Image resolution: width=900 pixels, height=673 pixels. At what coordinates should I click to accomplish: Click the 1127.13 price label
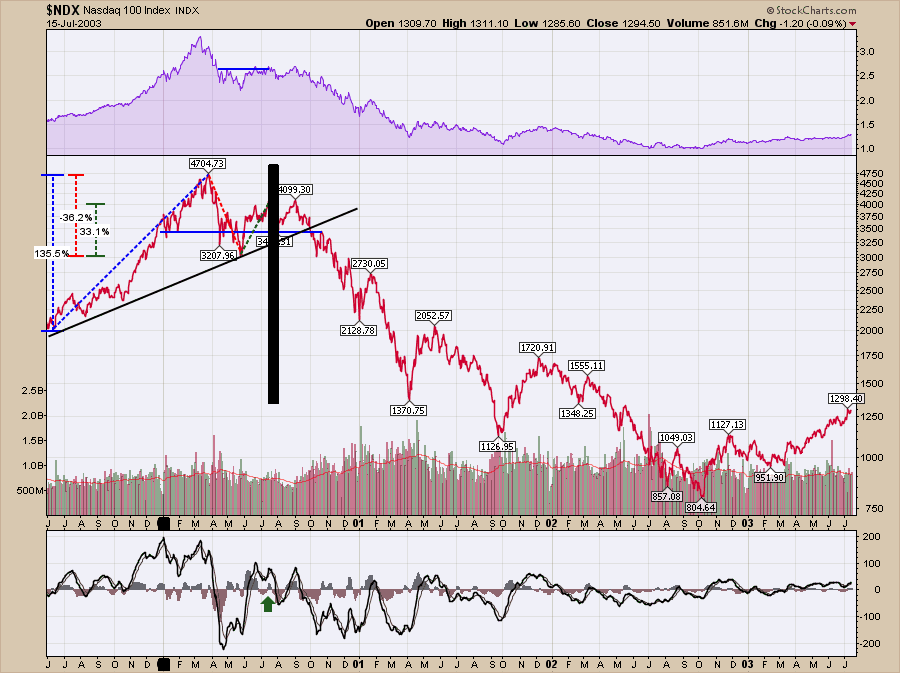tap(727, 425)
